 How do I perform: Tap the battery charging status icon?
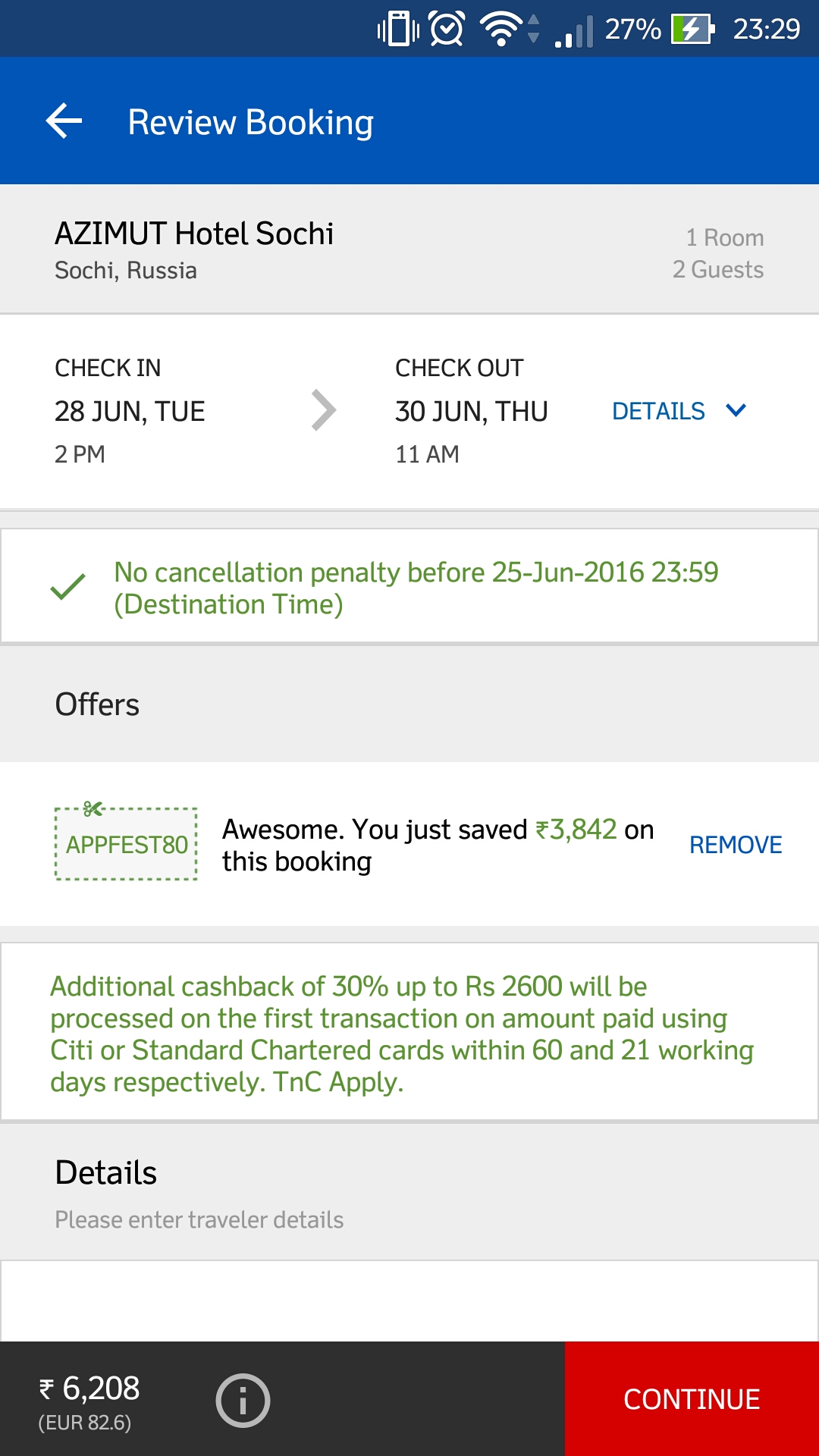pyautogui.click(x=692, y=29)
